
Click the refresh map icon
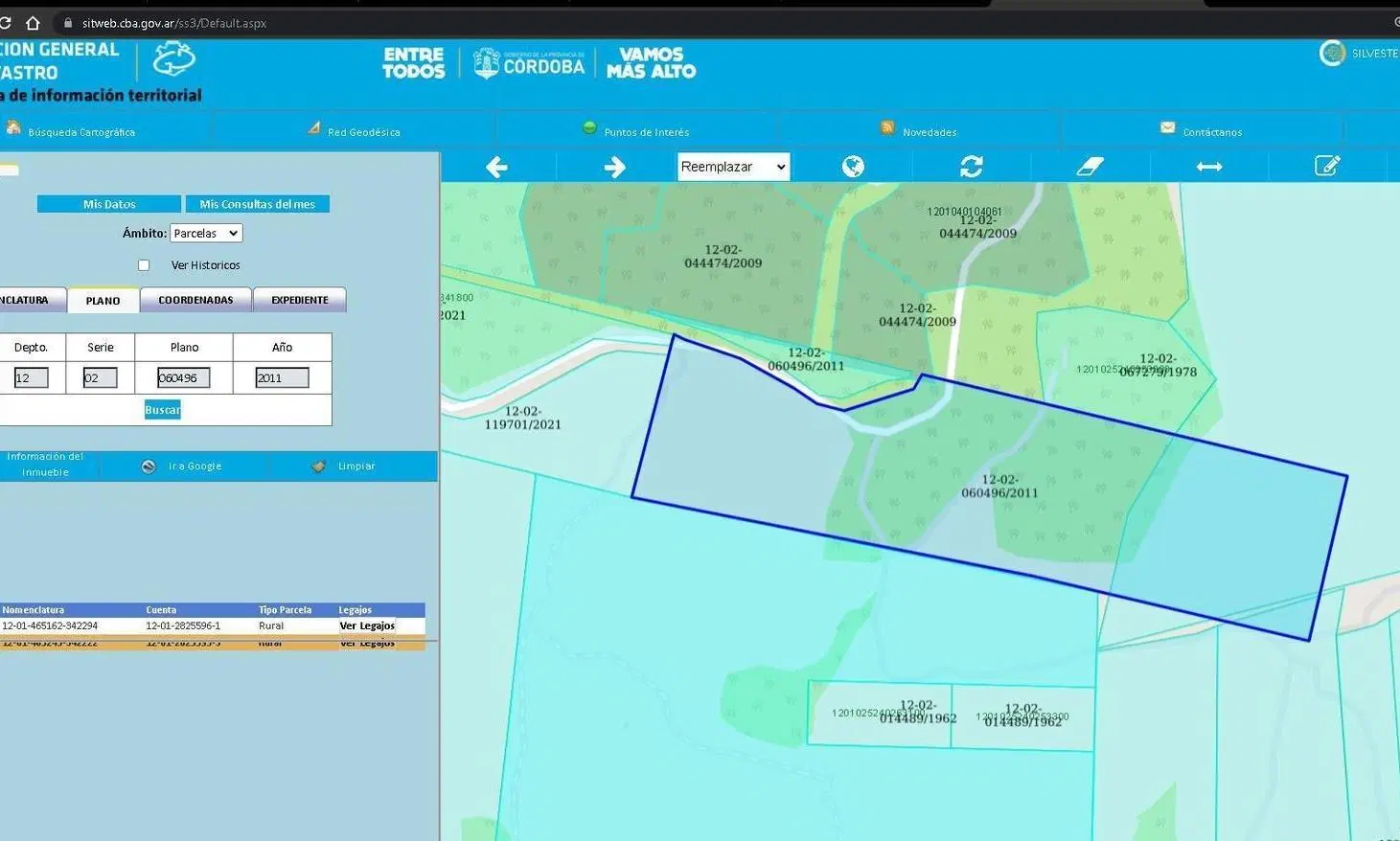[972, 167]
